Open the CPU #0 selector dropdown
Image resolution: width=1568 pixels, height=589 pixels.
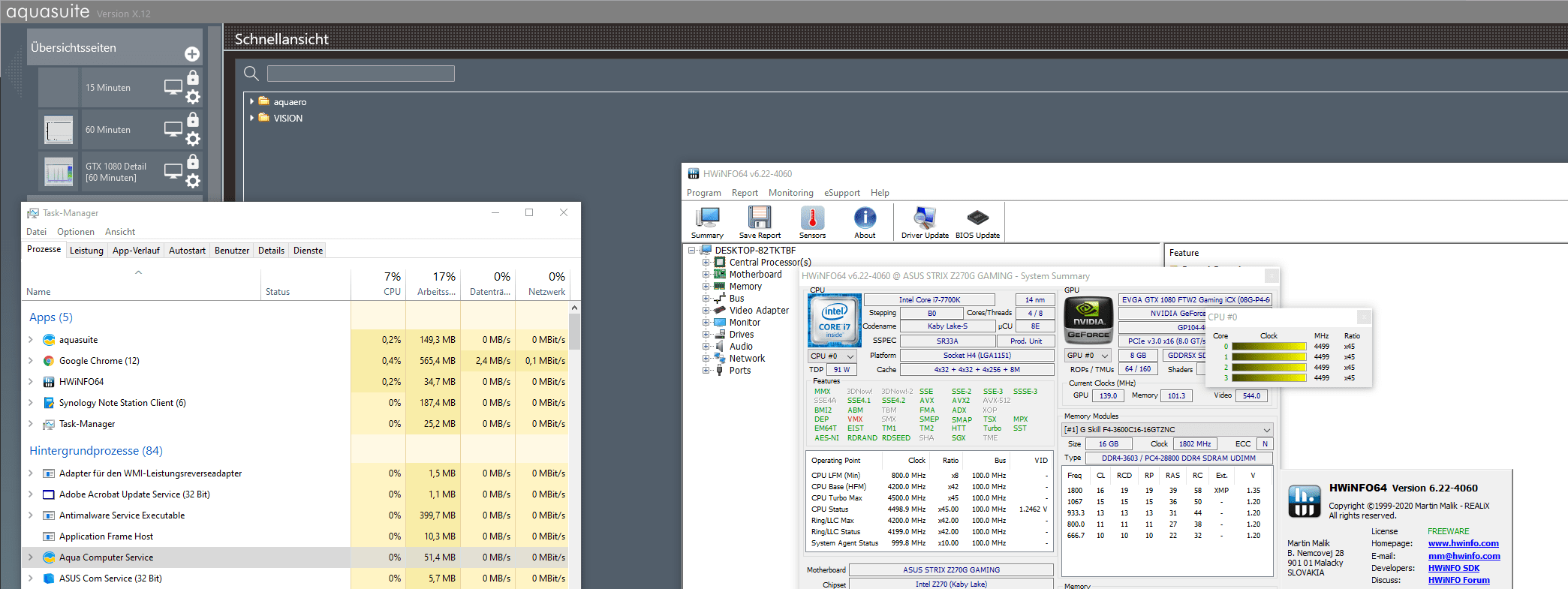click(832, 356)
